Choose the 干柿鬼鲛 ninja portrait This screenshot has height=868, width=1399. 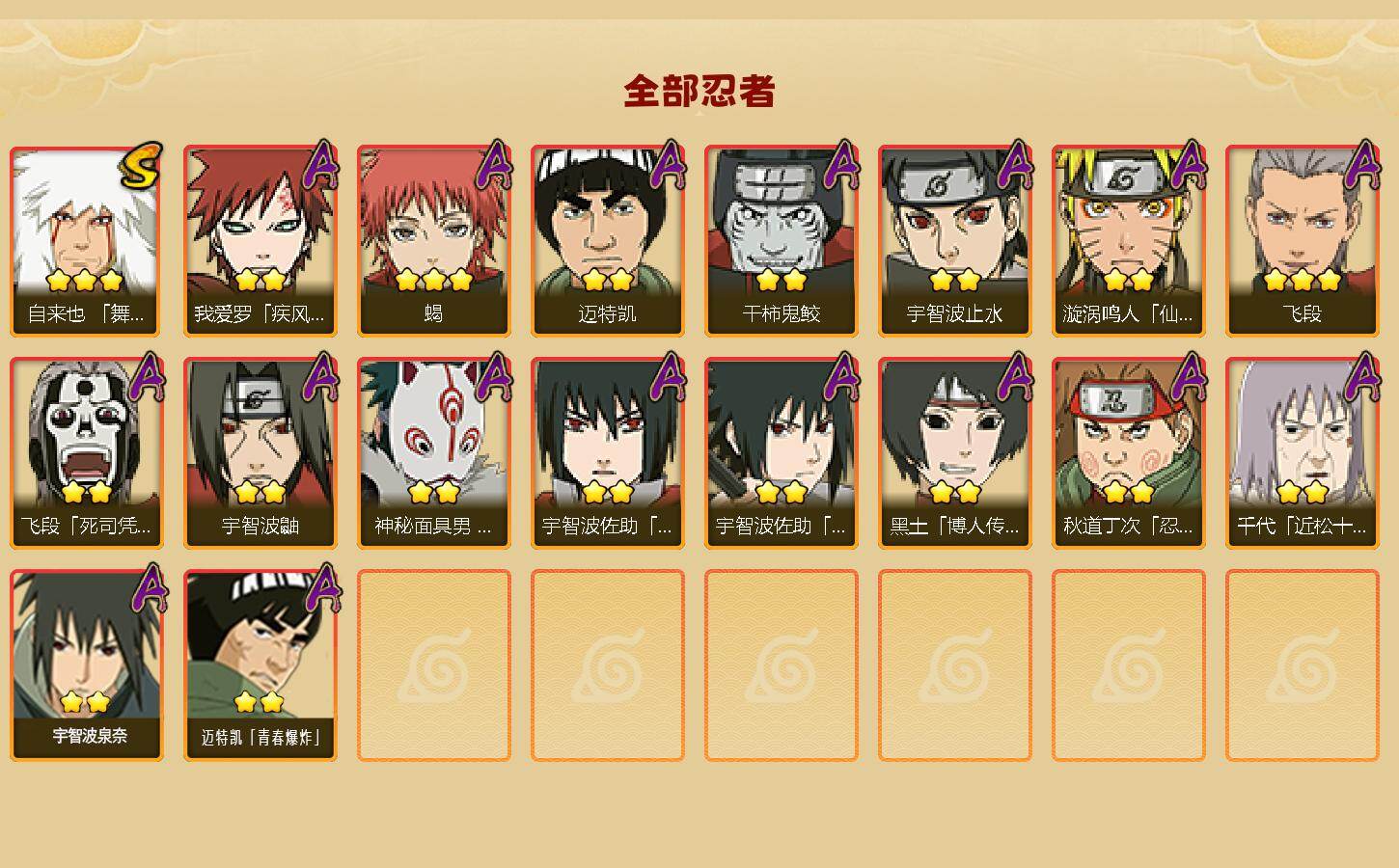(781, 241)
